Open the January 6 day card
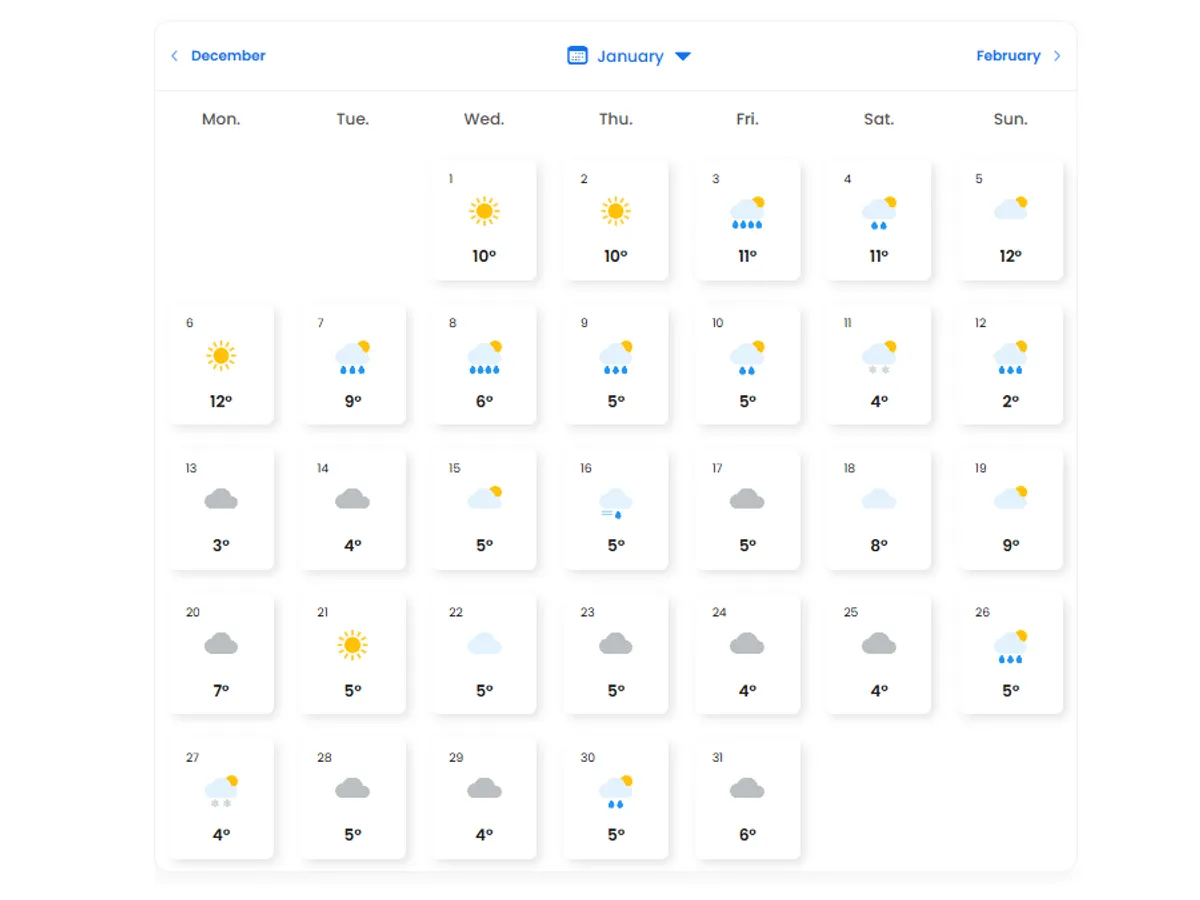Image resolution: width=1200 pixels, height=900 pixels. coord(221,365)
